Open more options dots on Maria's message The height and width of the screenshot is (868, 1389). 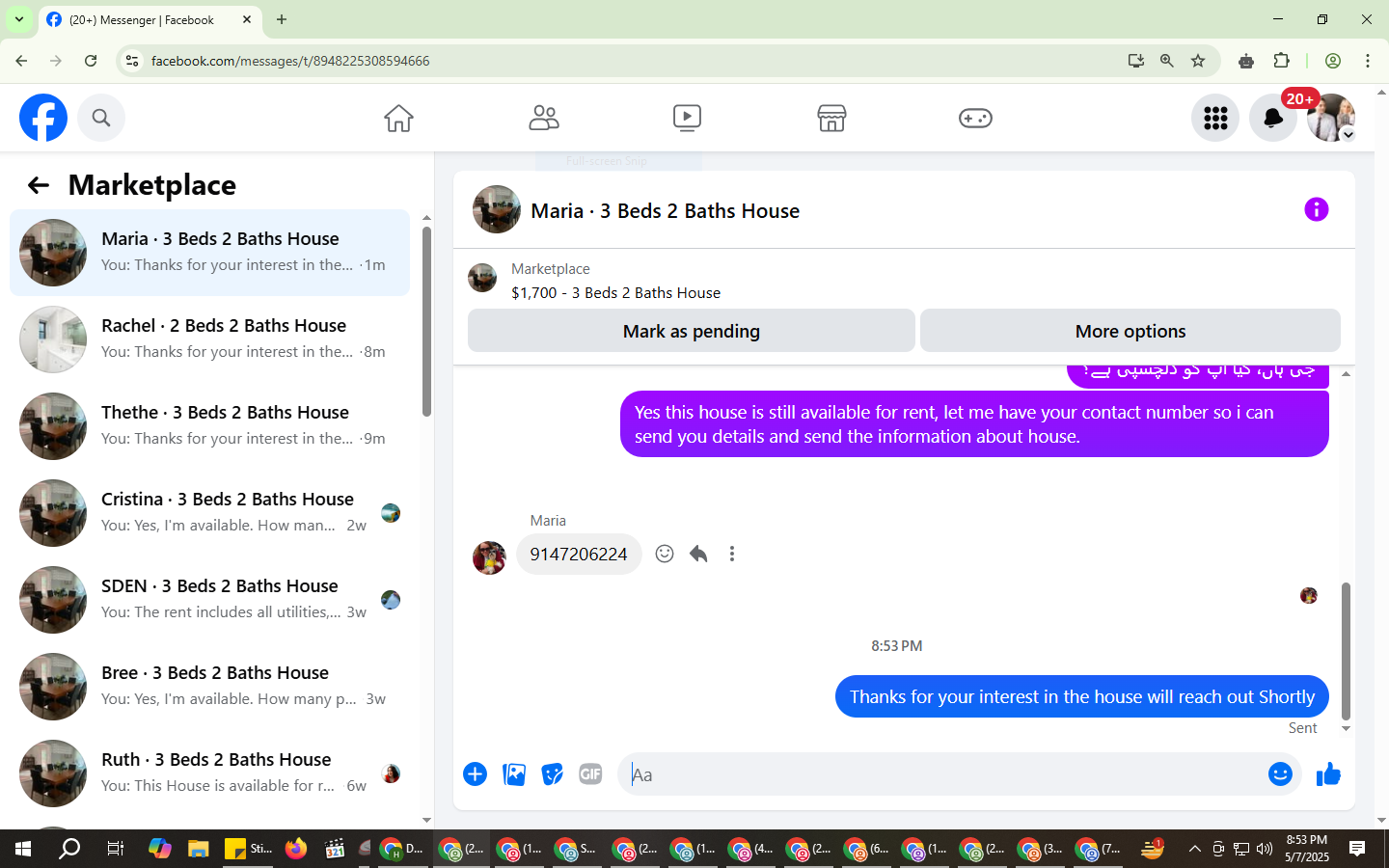coord(732,554)
